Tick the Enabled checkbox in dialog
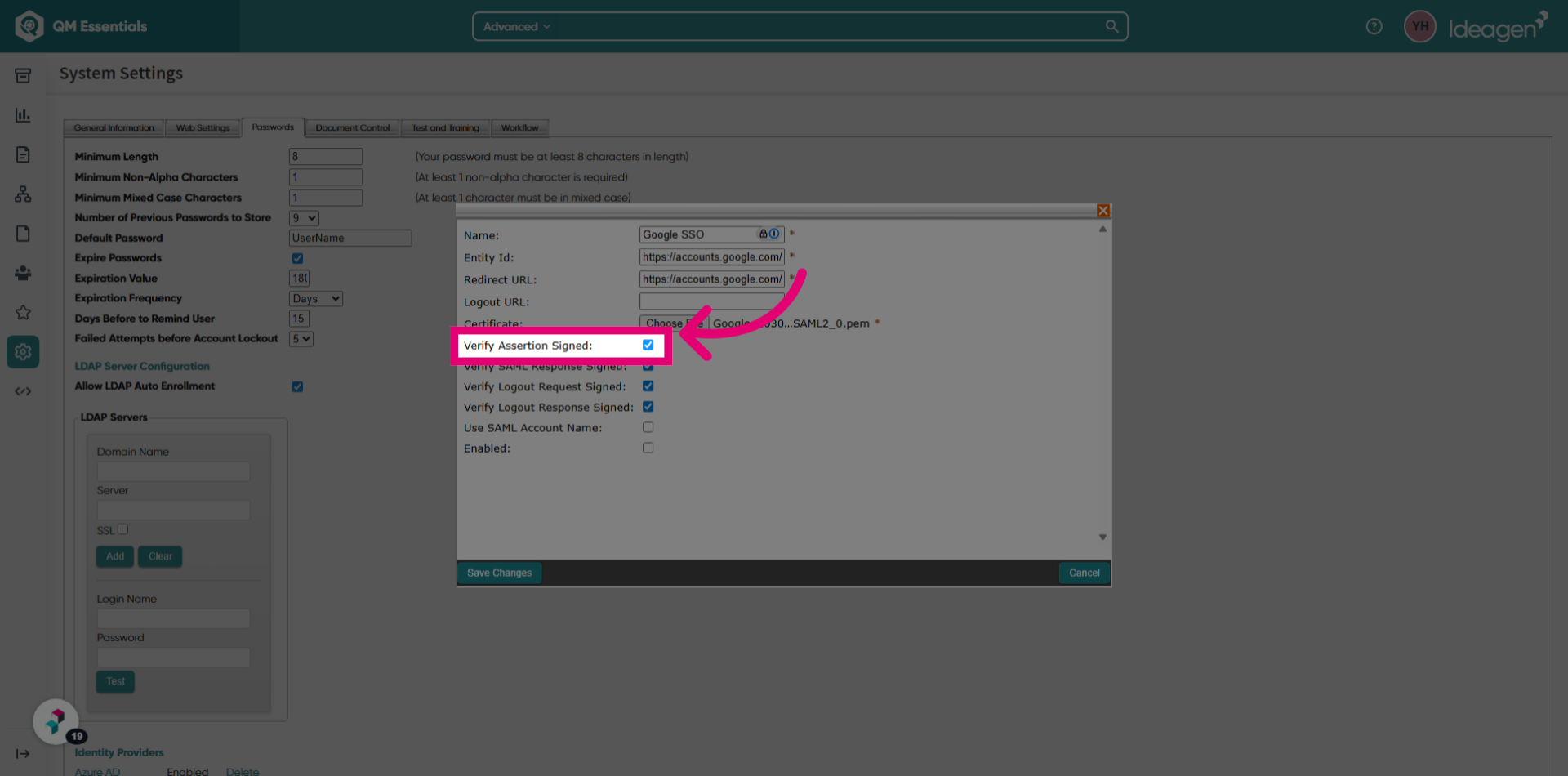This screenshot has width=1568, height=776. pos(648,448)
